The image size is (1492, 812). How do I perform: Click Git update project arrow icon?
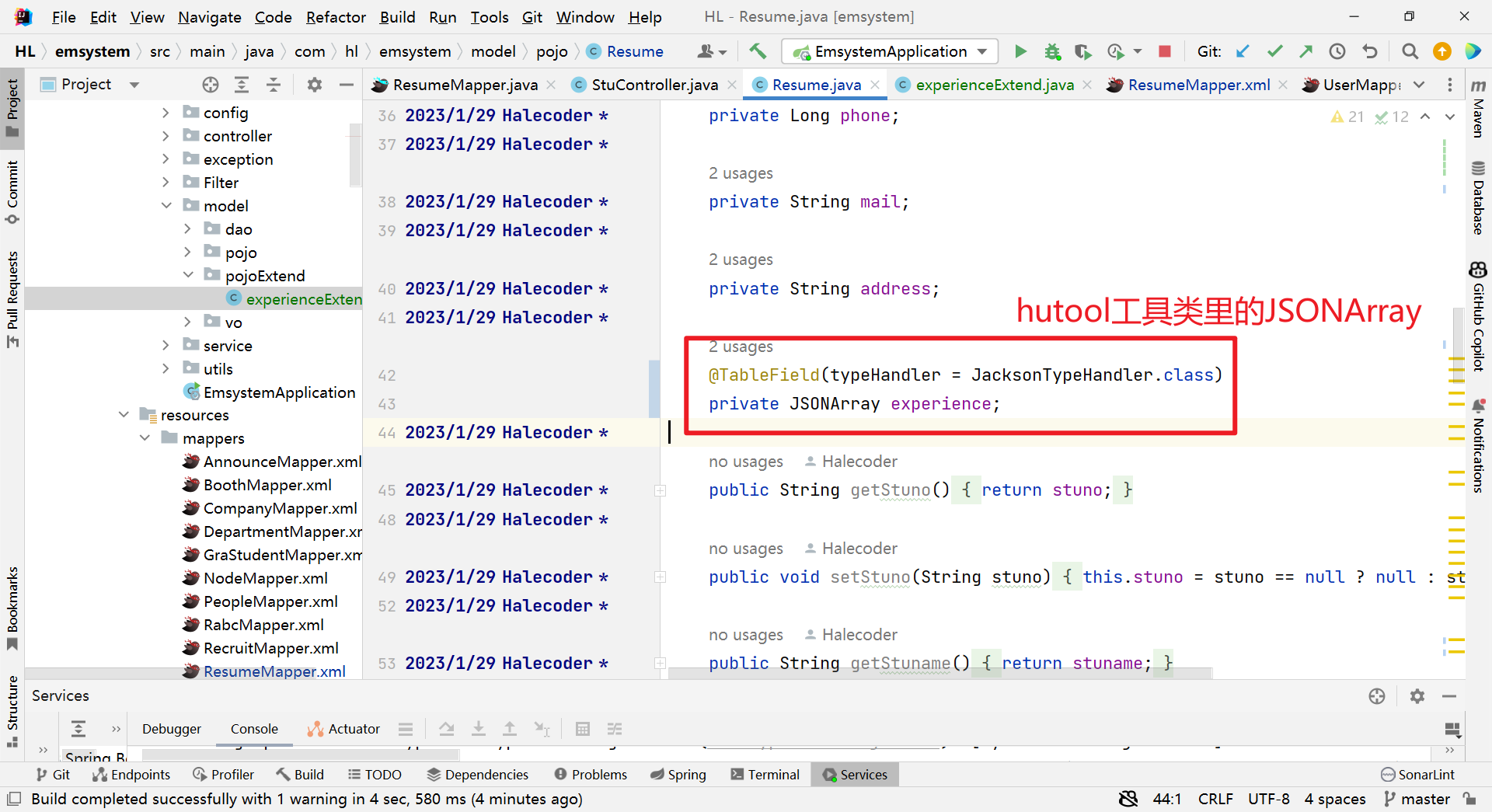click(1243, 51)
